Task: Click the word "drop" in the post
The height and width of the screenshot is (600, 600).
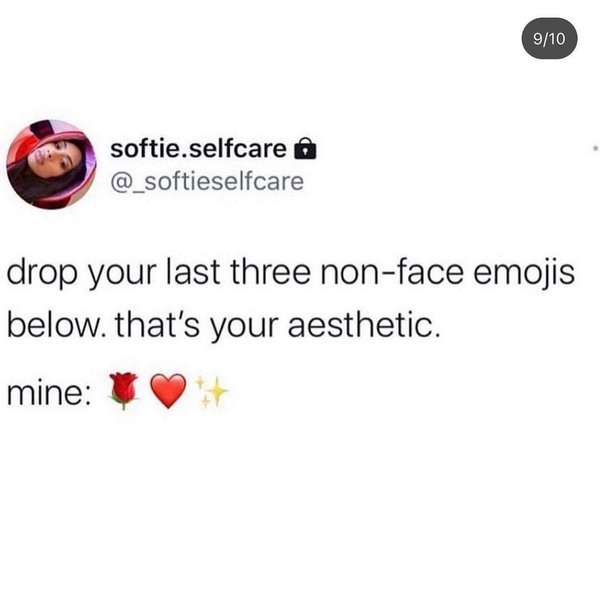Action: click(x=42, y=274)
